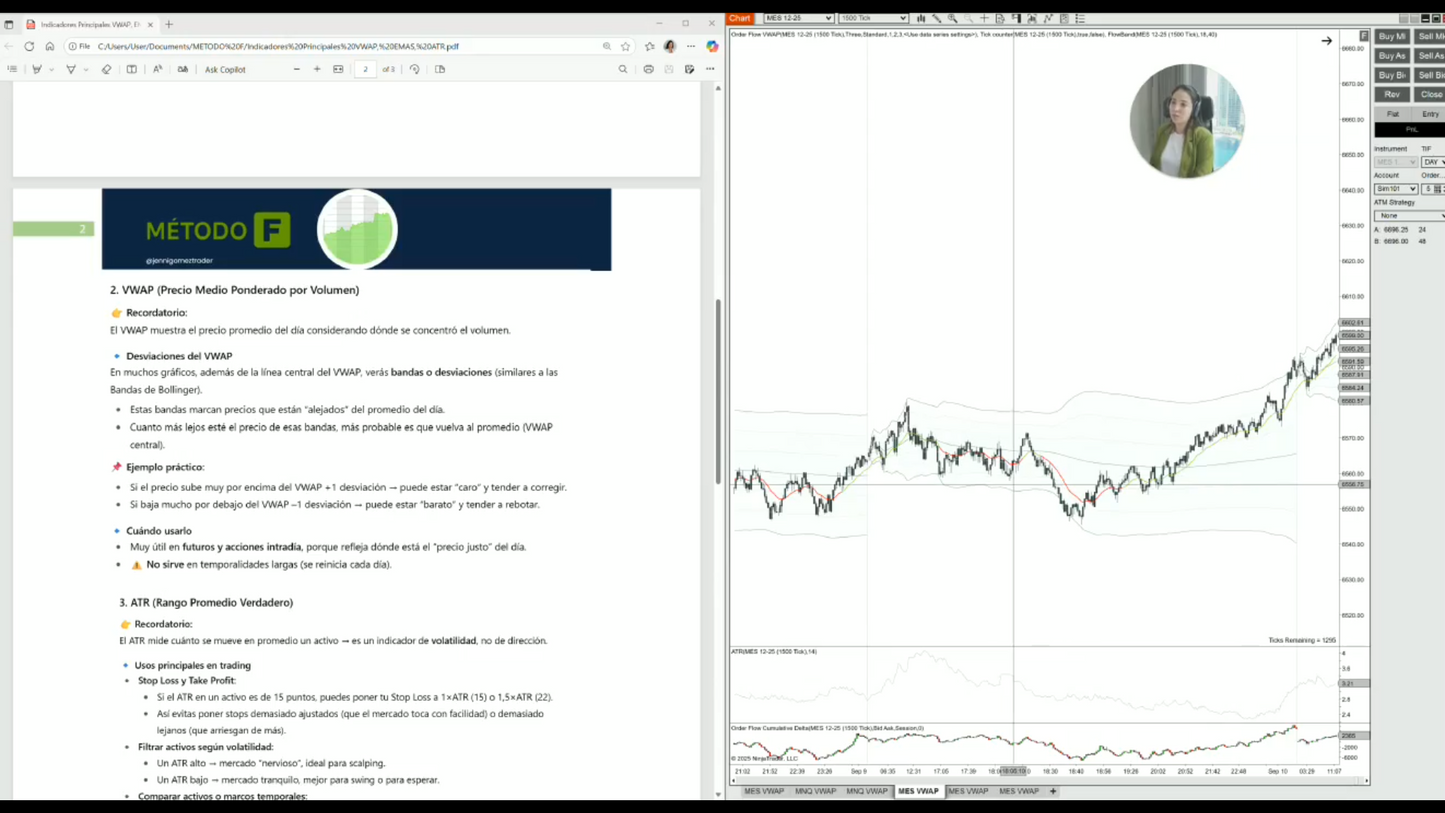Click the save-with-edits icon in PDF toolbar
This screenshot has height=813, width=1445.
click(690, 69)
